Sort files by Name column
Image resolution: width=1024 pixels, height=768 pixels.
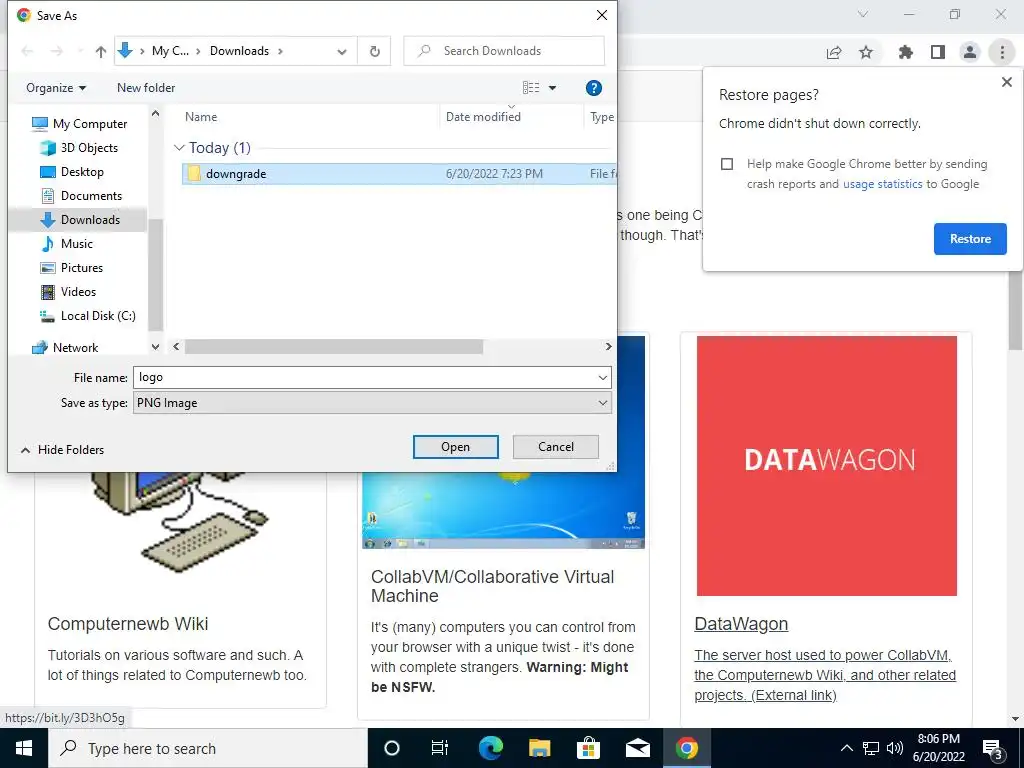(x=200, y=117)
